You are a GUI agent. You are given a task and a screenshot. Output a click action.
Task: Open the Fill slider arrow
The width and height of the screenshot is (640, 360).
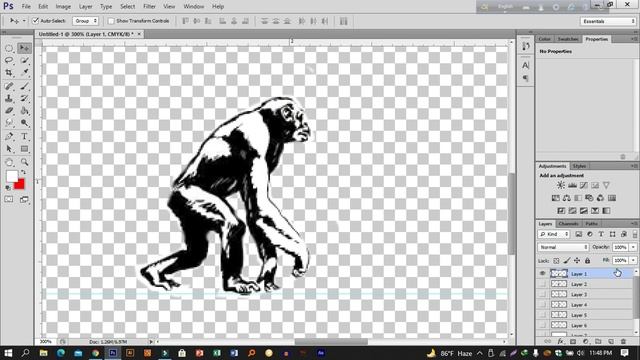pos(633,260)
